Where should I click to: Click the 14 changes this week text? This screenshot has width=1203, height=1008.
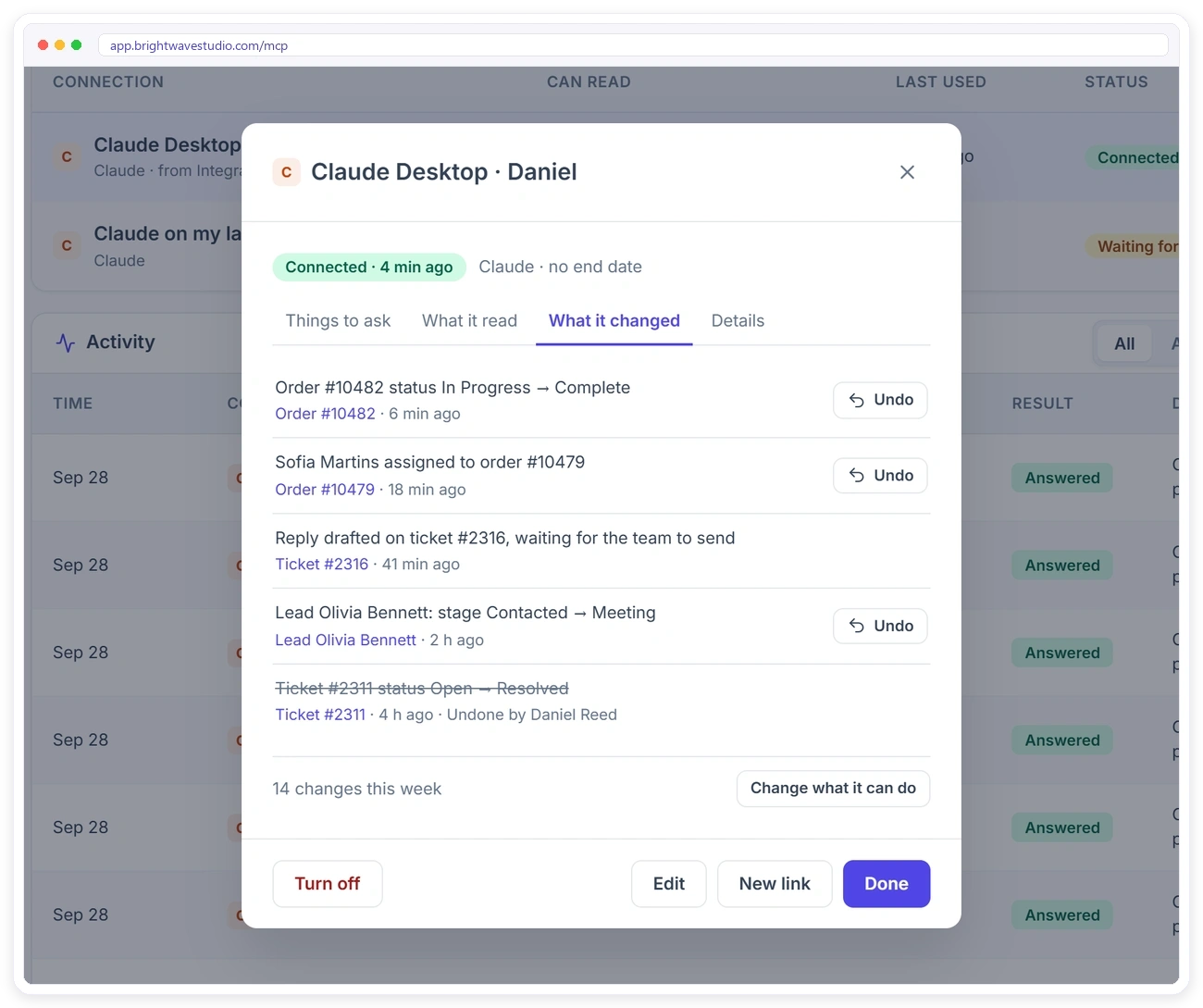click(356, 790)
